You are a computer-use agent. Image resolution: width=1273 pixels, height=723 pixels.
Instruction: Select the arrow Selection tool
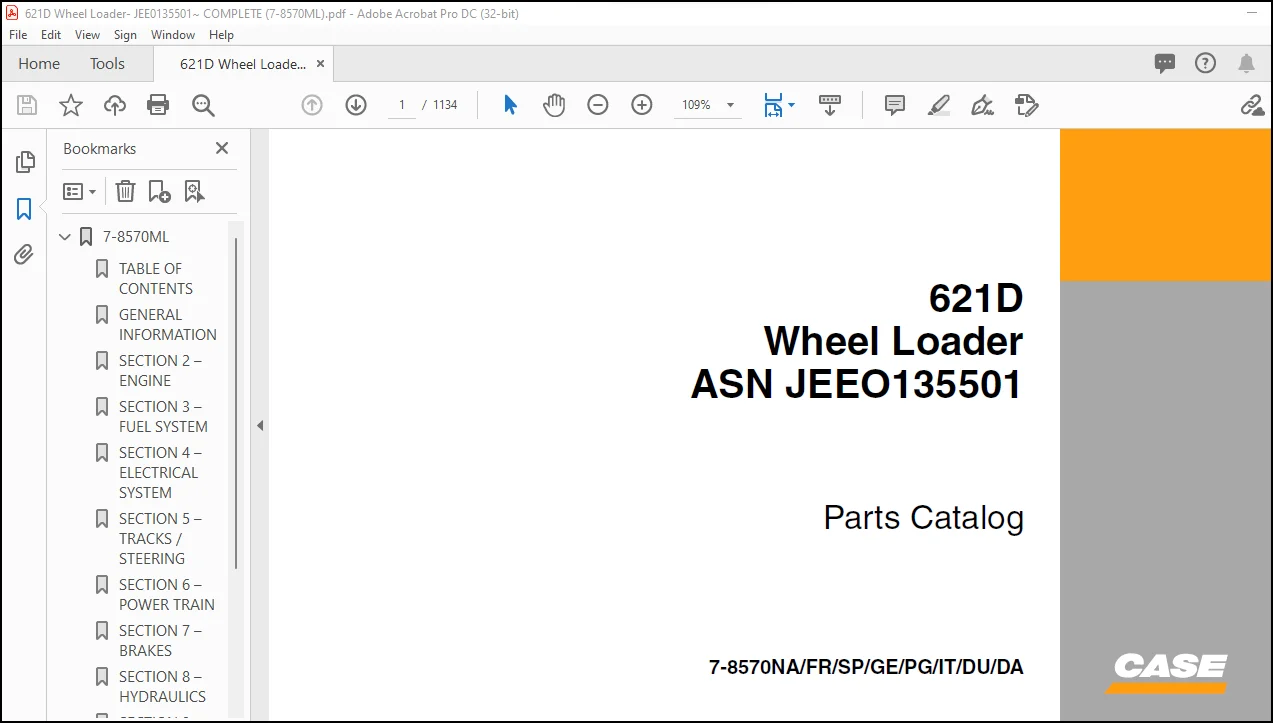510,105
